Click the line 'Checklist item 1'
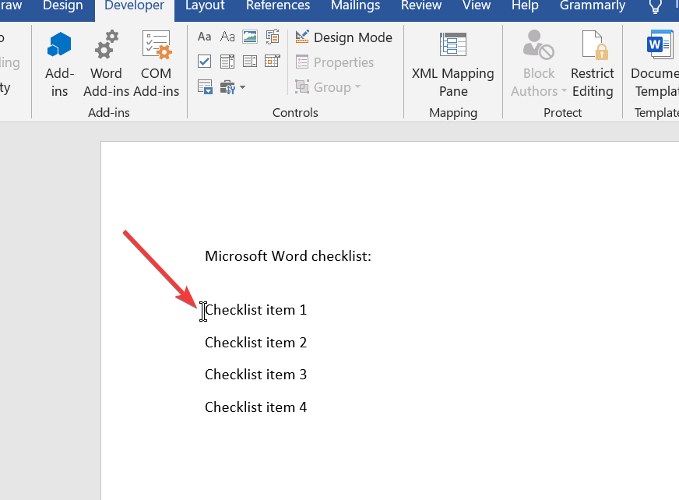This screenshot has height=500, width=679. click(255, 310)
